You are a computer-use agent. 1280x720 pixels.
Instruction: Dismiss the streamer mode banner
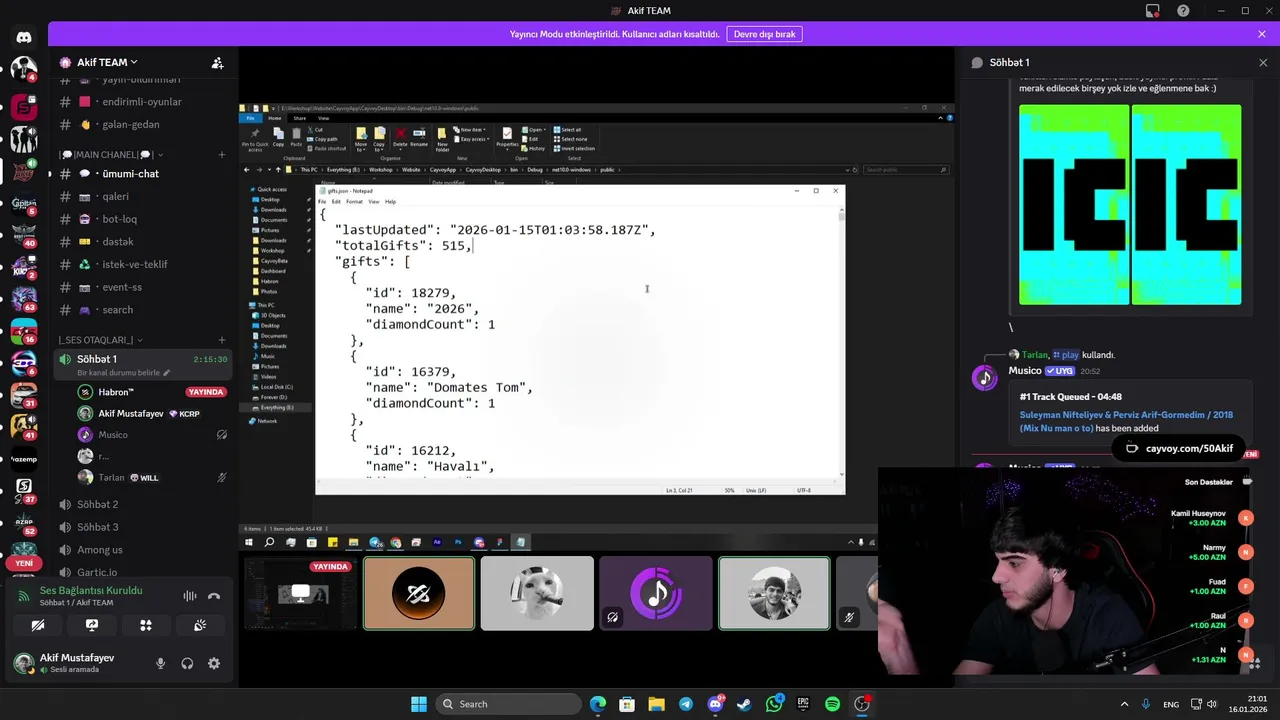(1262, 34)
